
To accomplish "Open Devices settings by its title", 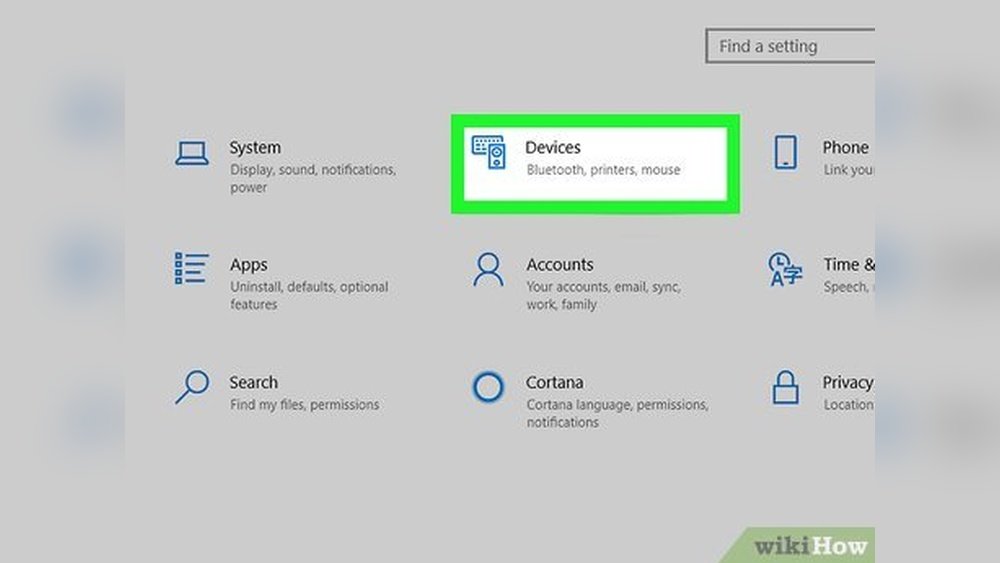I will pos(553,148).
